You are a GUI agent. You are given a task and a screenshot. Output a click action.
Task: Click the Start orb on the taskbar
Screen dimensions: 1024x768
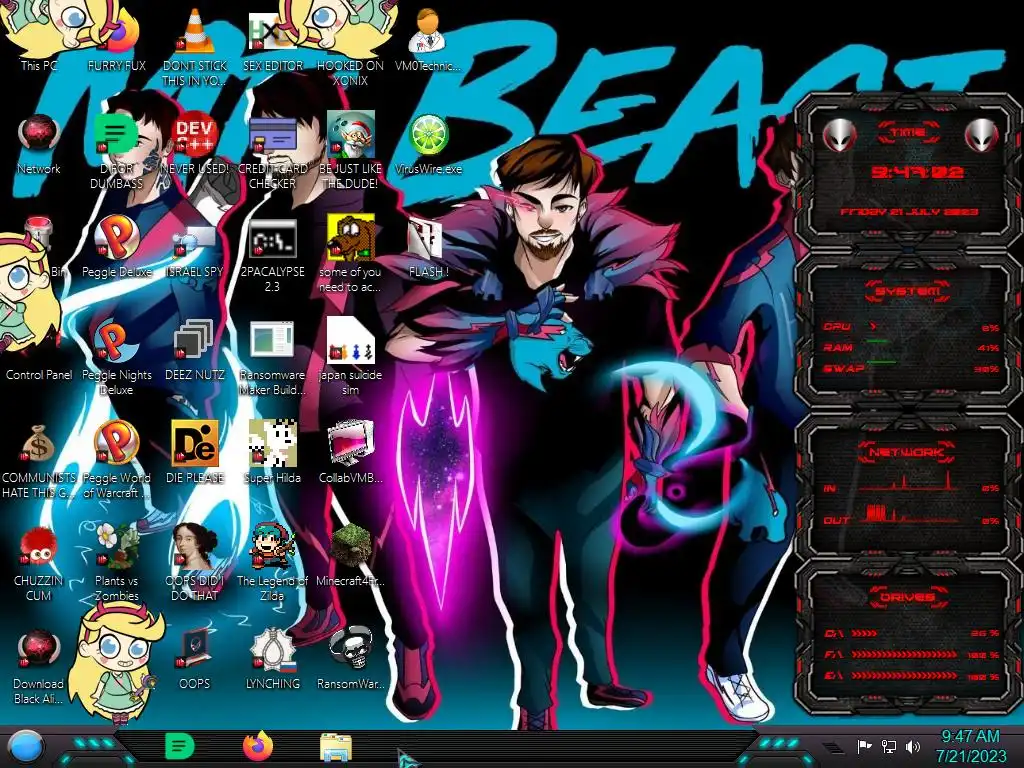[25, 747]
